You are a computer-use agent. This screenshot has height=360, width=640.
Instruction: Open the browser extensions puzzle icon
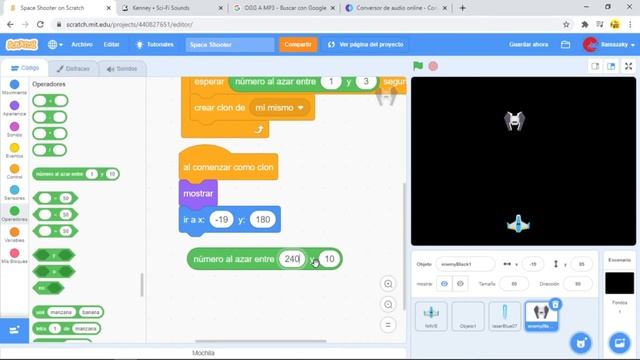584,24
